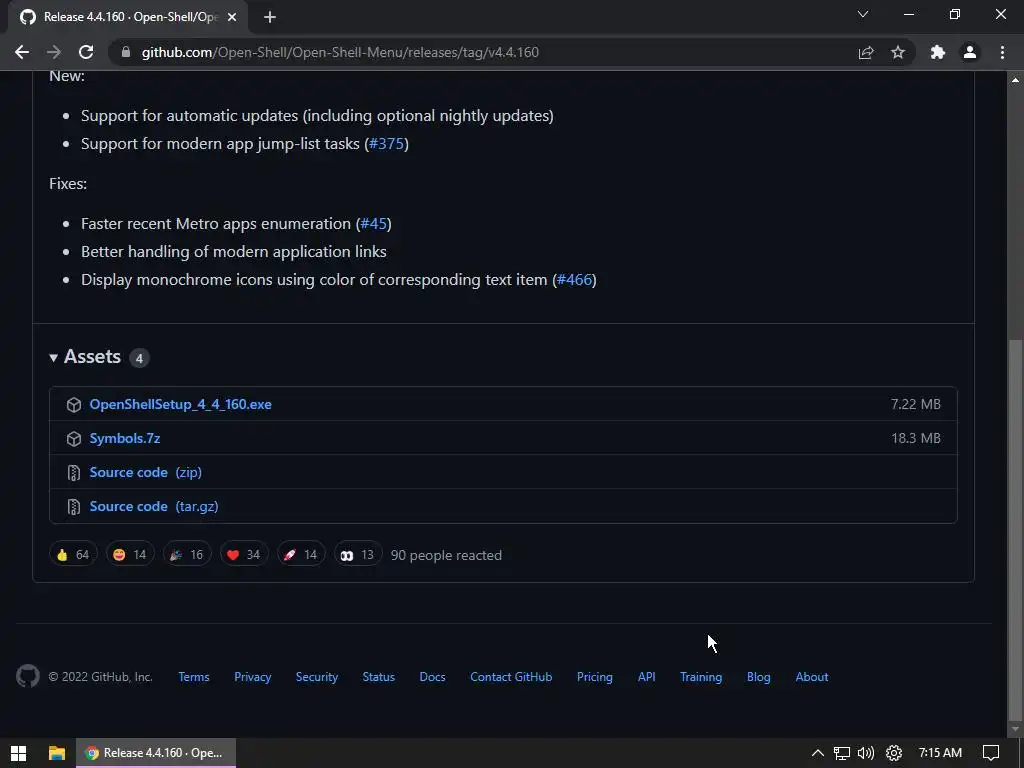Click the scrollbar down arrow
Viewport: 1024px width, 768px height.
coord(1015,729)
